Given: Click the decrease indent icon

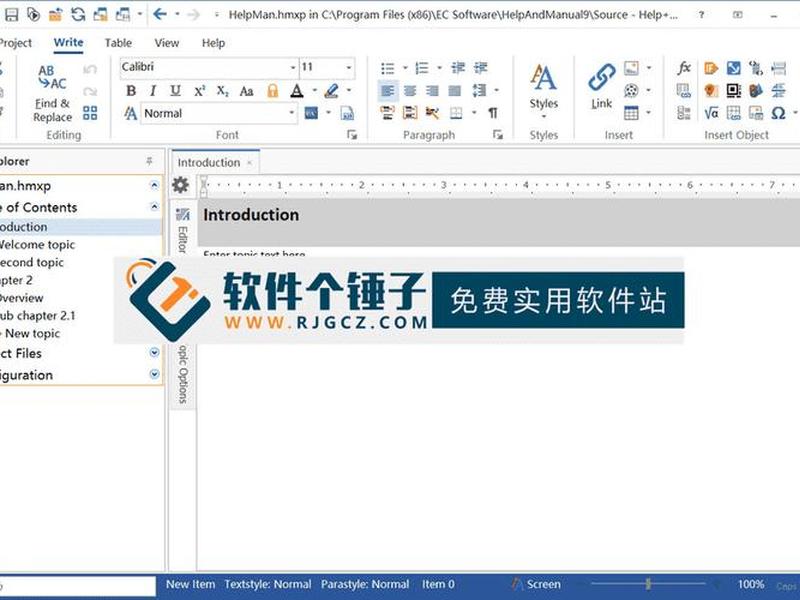Looking at the screenshot, I should (x=458, y=67).
